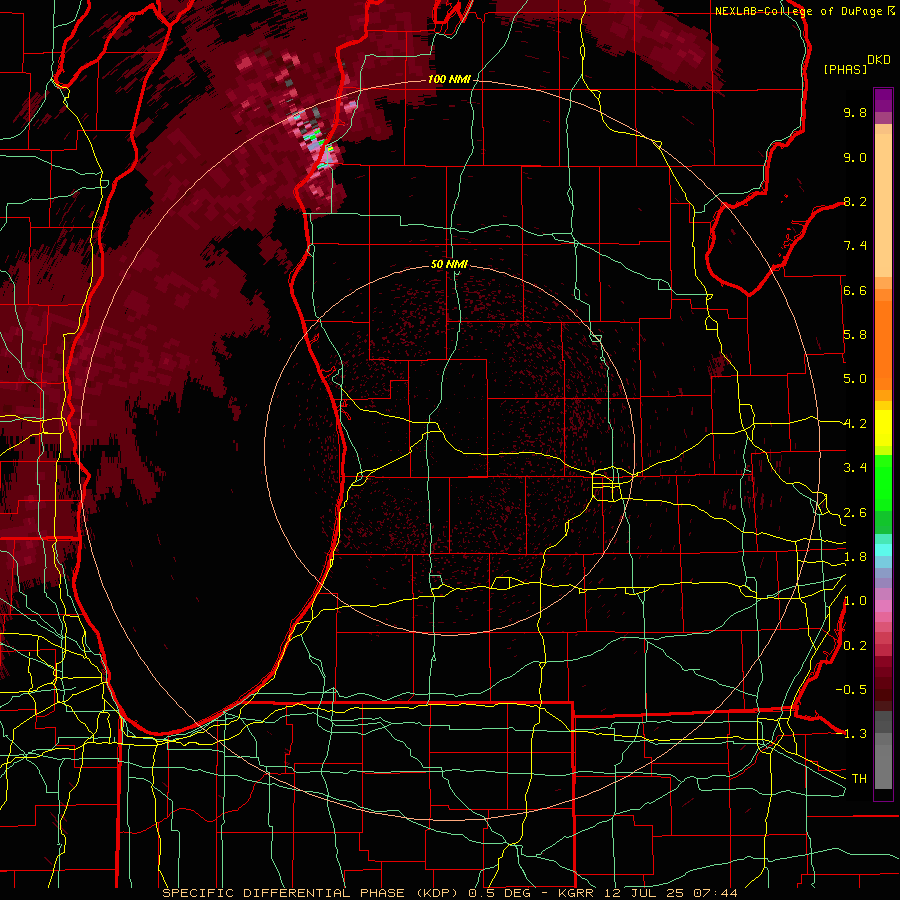Click the TH threshold label on scale
The image size is (900, 900).
[859, 779]
